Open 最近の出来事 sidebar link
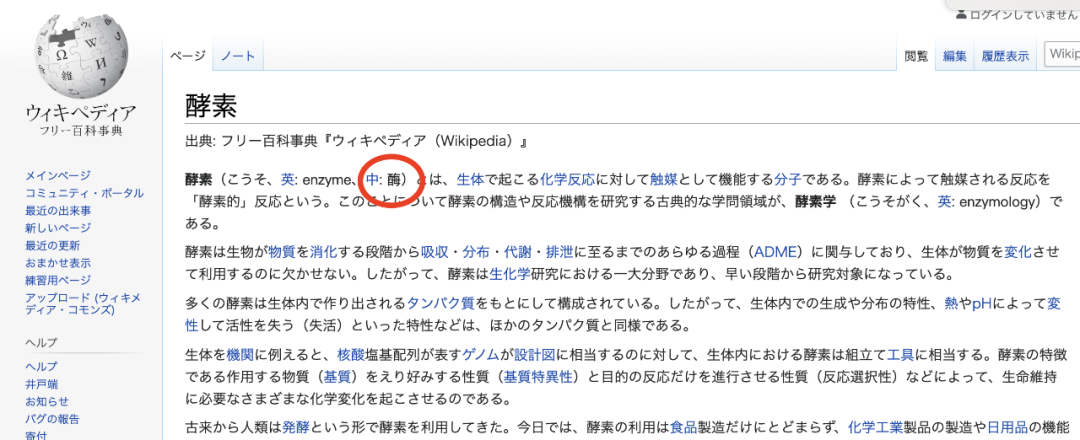The image size is (1080, 440). pos(58,210)
